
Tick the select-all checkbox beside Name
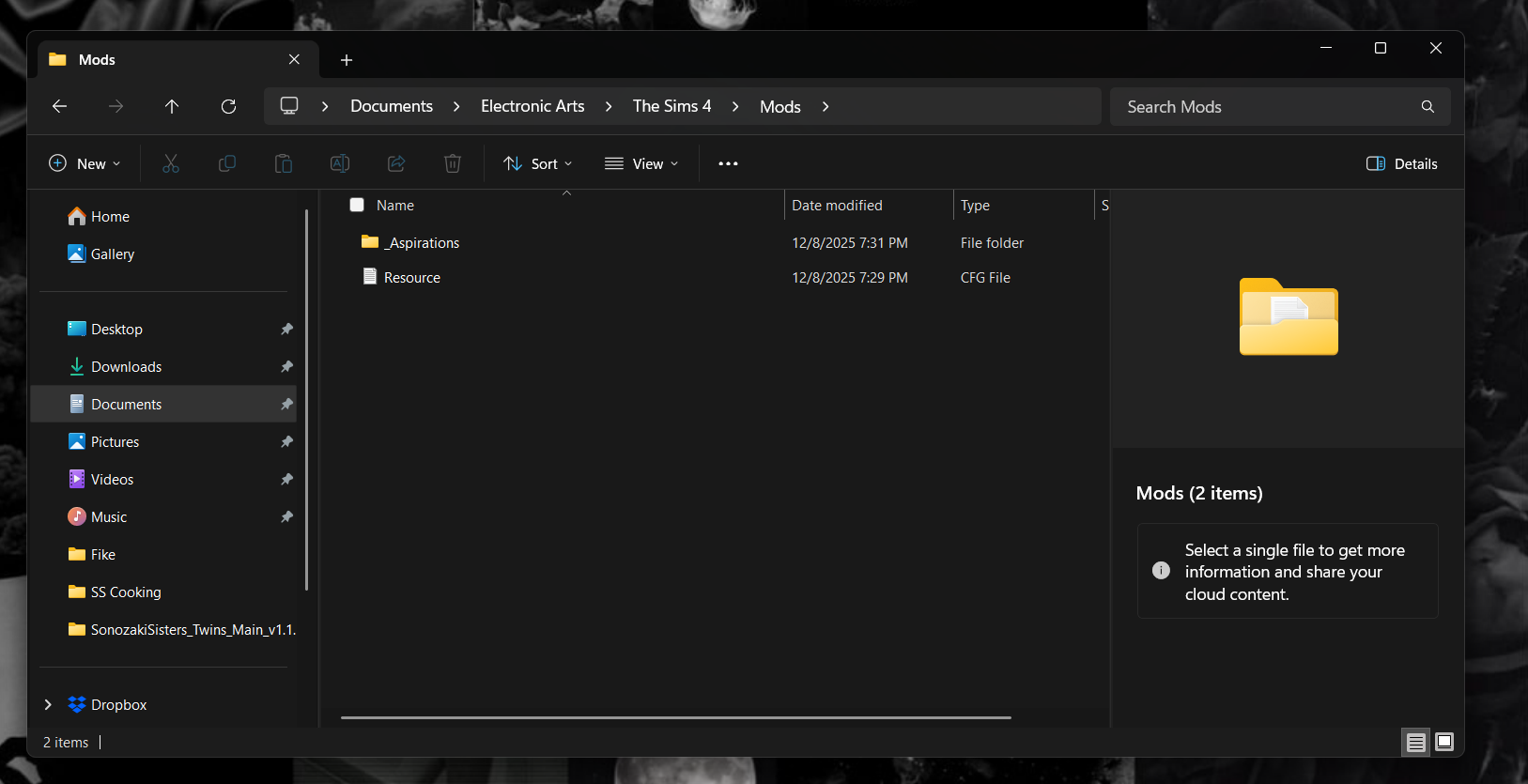(x=357, y=205)
